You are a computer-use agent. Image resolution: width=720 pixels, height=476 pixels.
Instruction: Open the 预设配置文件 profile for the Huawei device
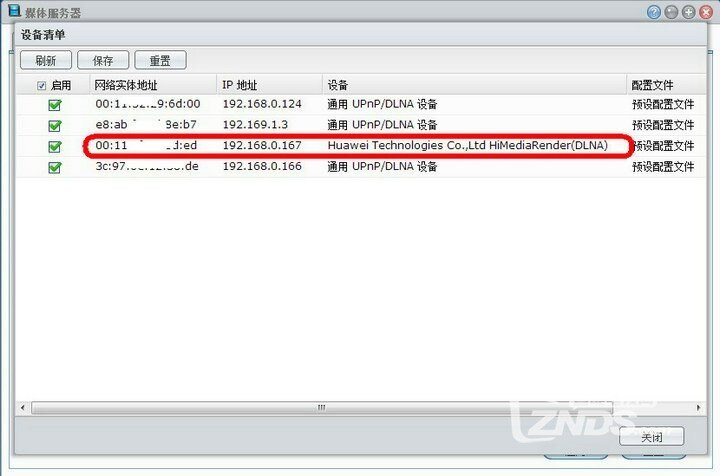coord(663,146)
